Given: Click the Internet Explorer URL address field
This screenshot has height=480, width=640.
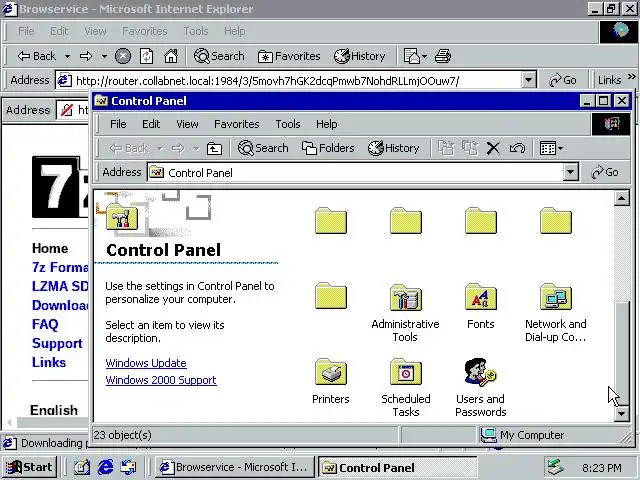Looking at the screenshot, I should tap(289, 80).
